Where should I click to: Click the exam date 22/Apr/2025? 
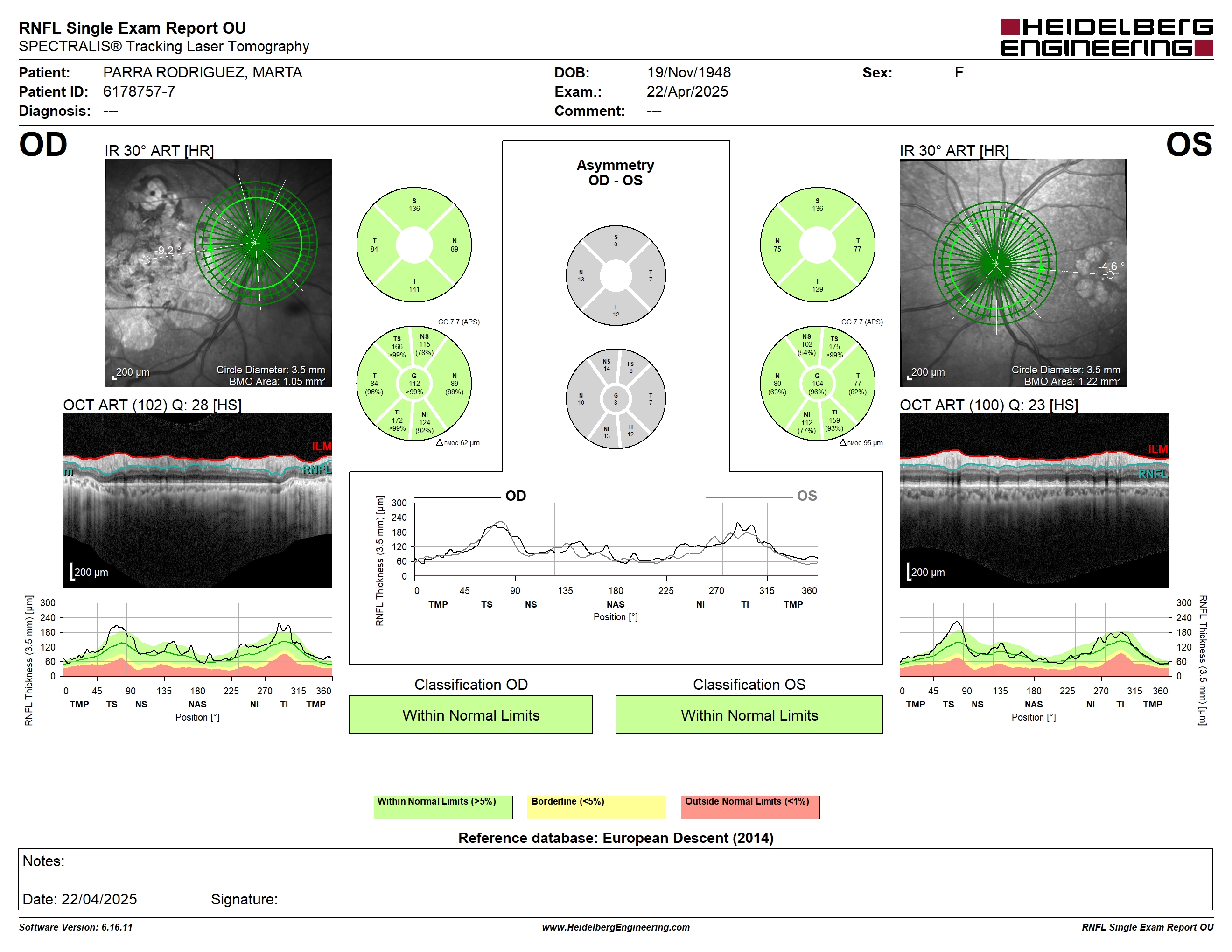pos(687,91)
